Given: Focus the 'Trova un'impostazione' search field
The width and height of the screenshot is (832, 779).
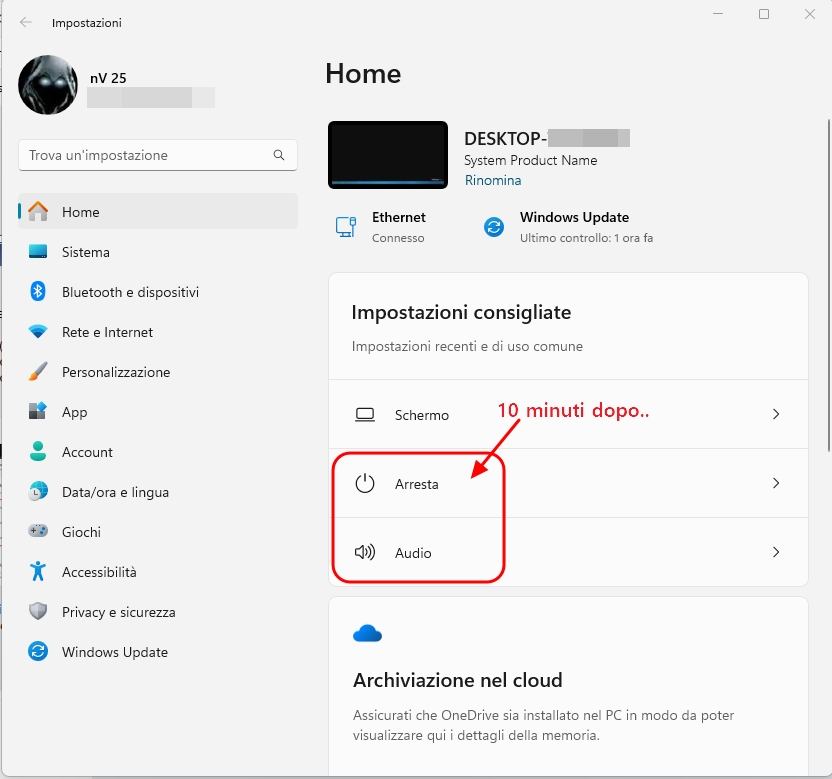Looking at the screenshot, I should (x=158, y=155).
